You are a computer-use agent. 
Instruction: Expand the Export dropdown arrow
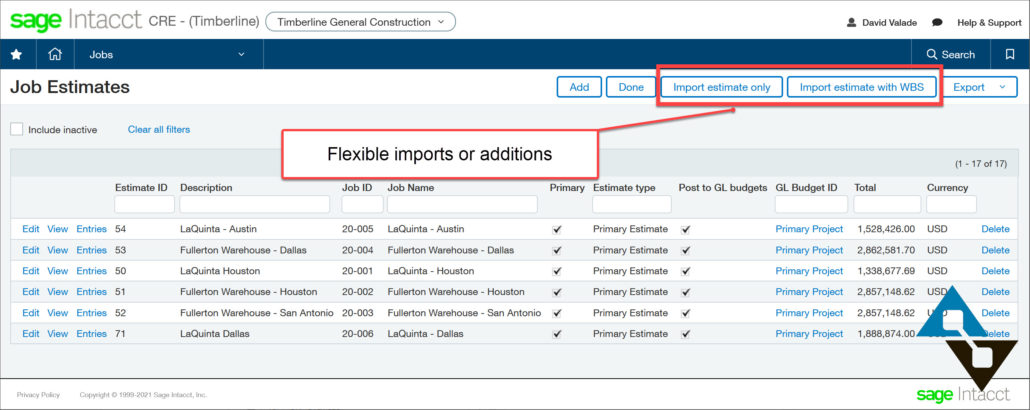click(1002, 87)
